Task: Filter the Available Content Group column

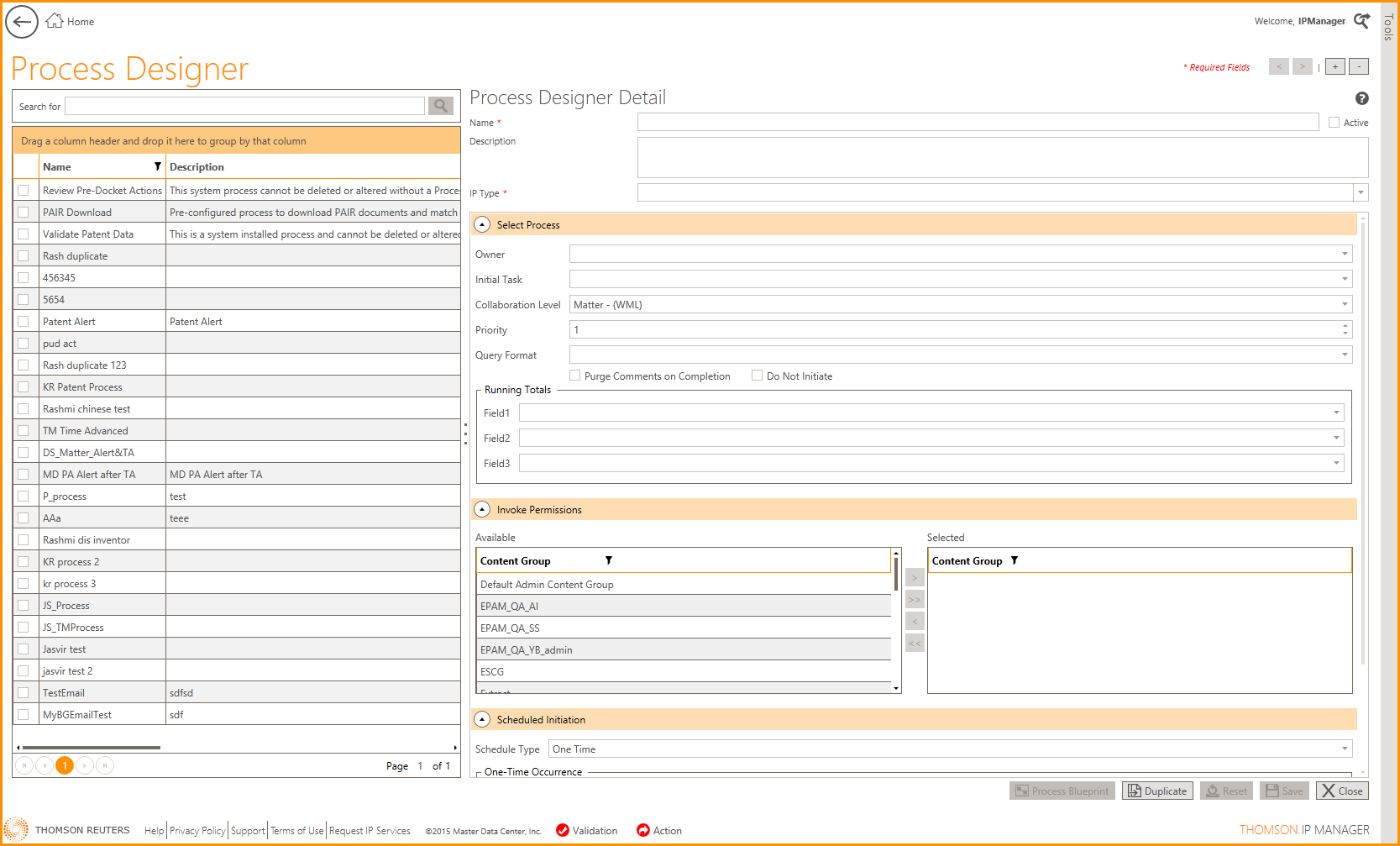Action: (x=609, y=560)
